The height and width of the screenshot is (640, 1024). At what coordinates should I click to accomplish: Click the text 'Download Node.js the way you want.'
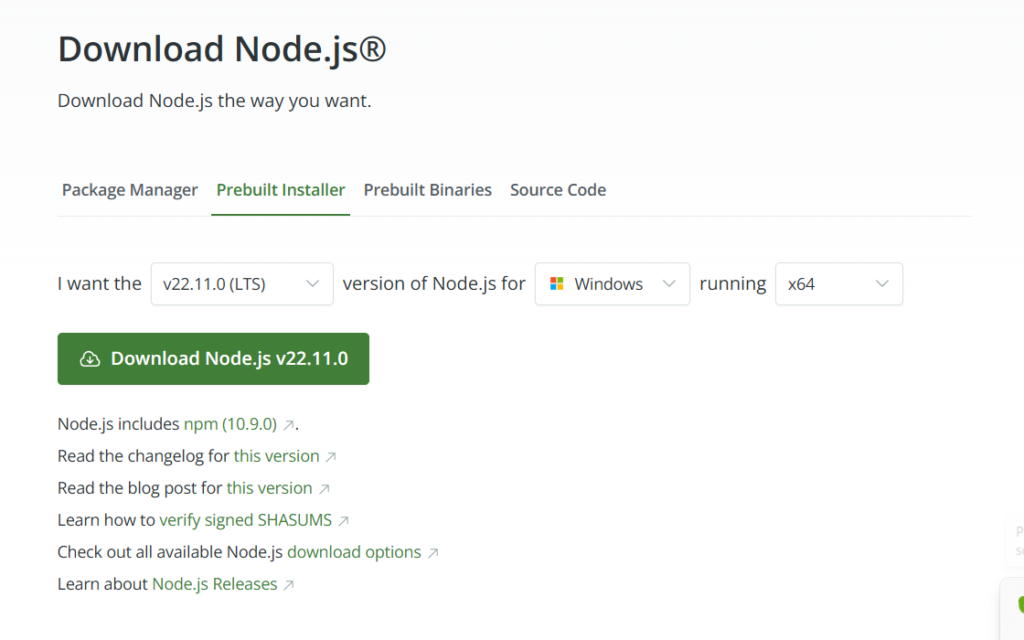(214, 101)
